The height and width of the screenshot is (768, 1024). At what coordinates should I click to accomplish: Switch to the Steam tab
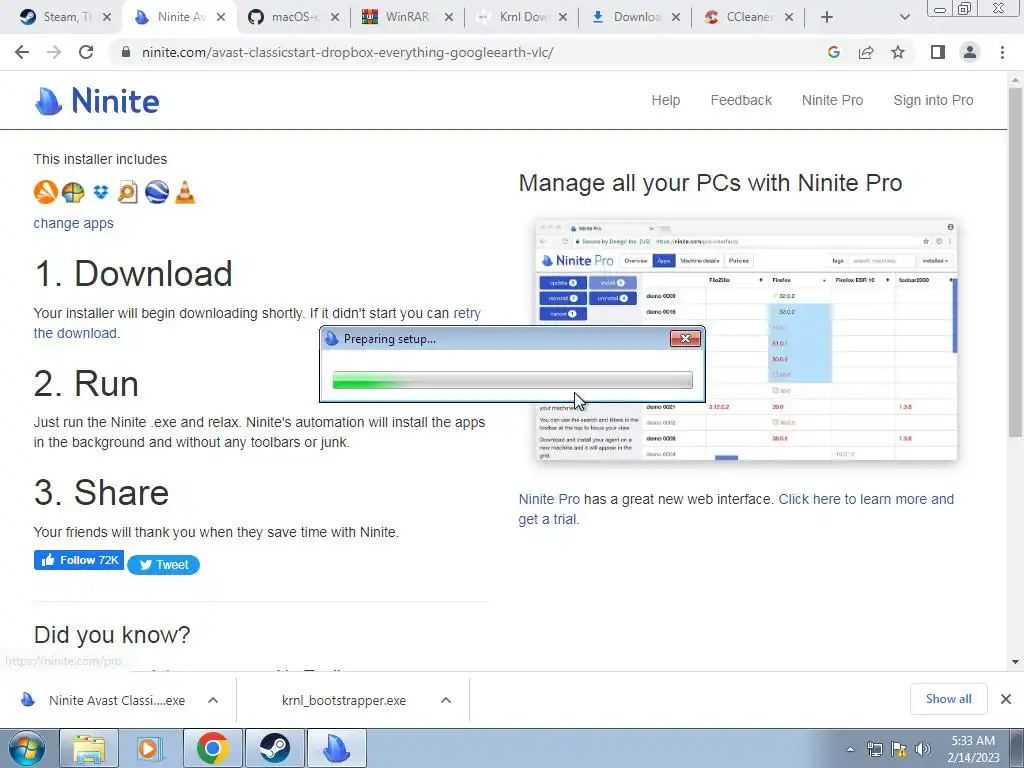65,17
